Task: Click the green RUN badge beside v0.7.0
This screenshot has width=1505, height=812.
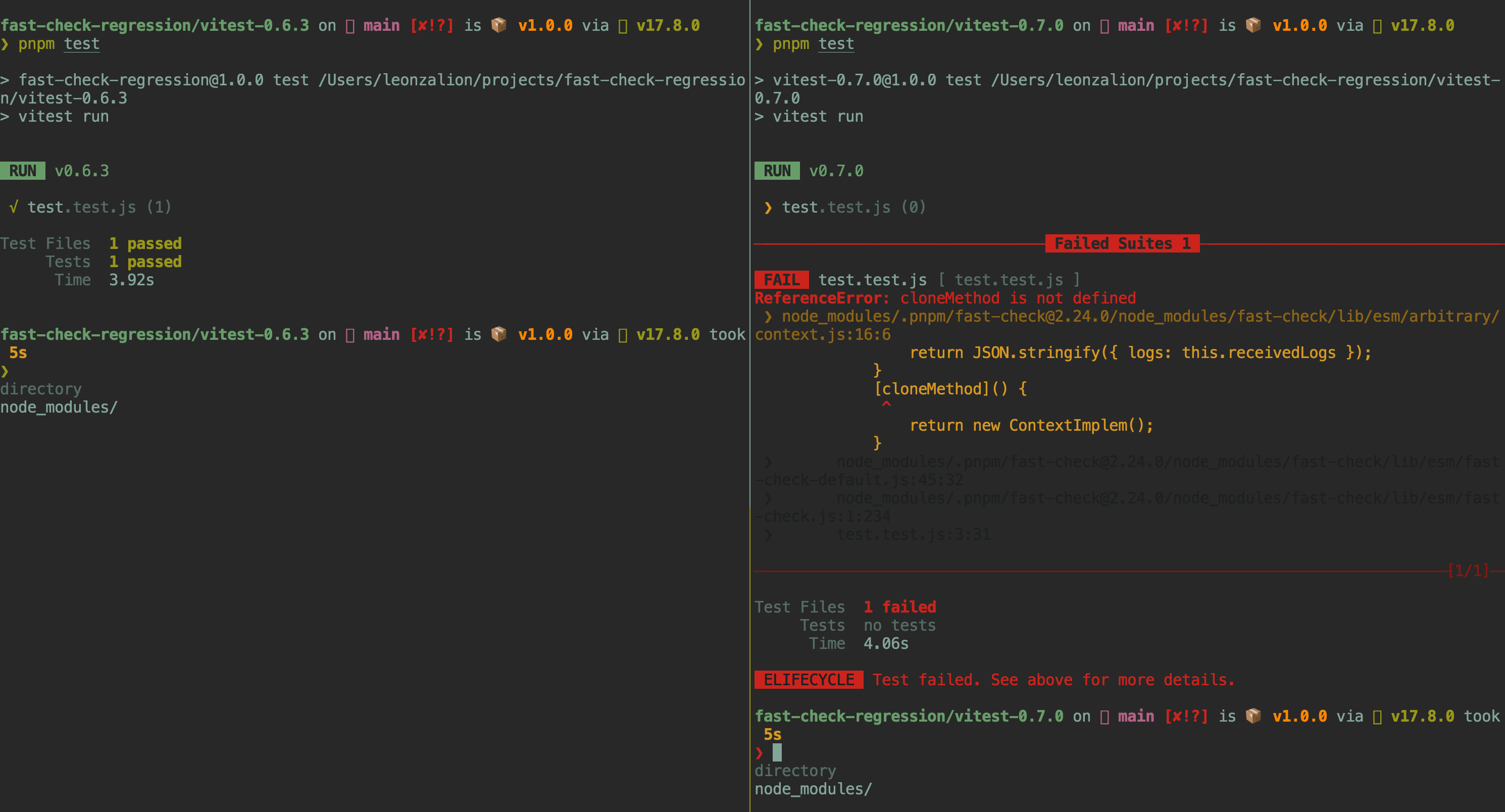Action: 777,171
